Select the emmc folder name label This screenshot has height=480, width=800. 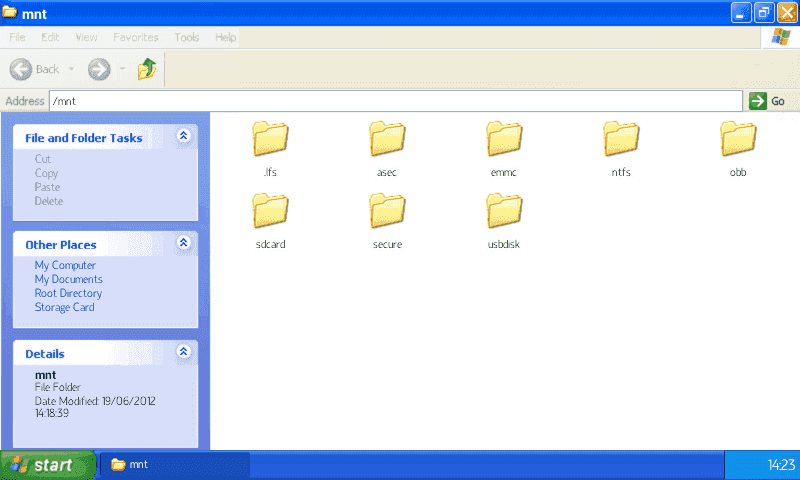click(504, 172)
